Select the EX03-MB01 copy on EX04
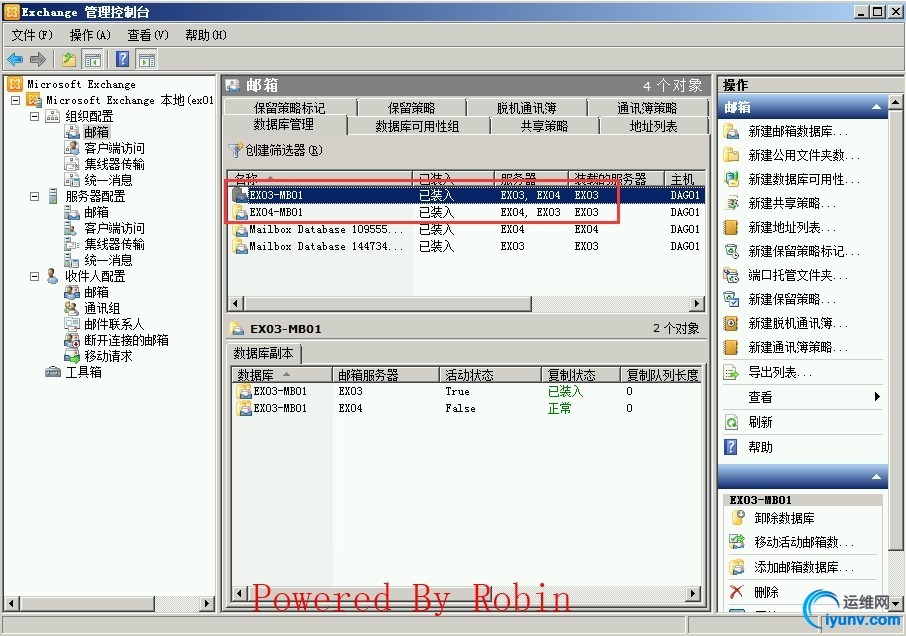 tap(466, 408)
